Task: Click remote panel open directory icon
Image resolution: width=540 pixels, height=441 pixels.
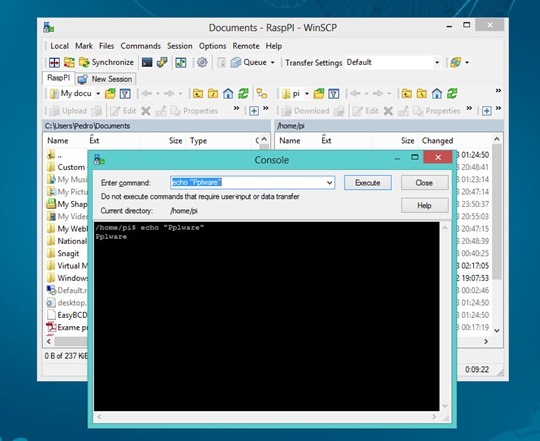Action: pos(319,94)
